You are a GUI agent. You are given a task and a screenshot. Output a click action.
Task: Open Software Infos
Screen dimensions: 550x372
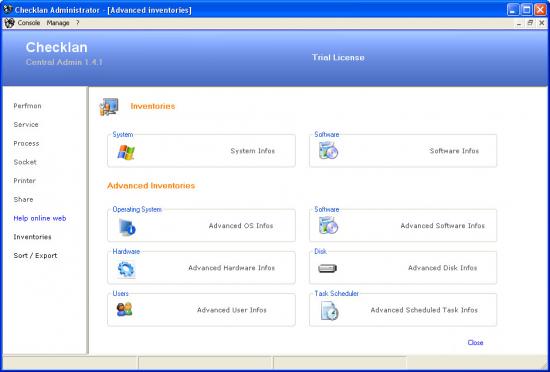pos(454,151)
